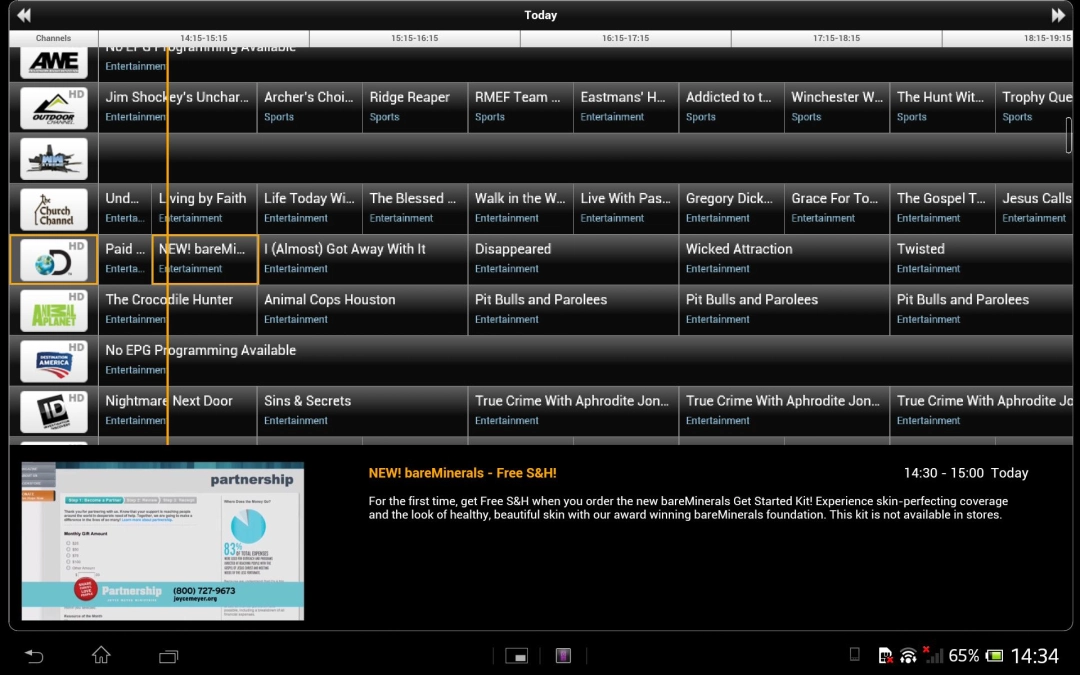Select the Outdoor Channel HD logo
Viewport: 1080px width, 675px height.
point(54,108)
